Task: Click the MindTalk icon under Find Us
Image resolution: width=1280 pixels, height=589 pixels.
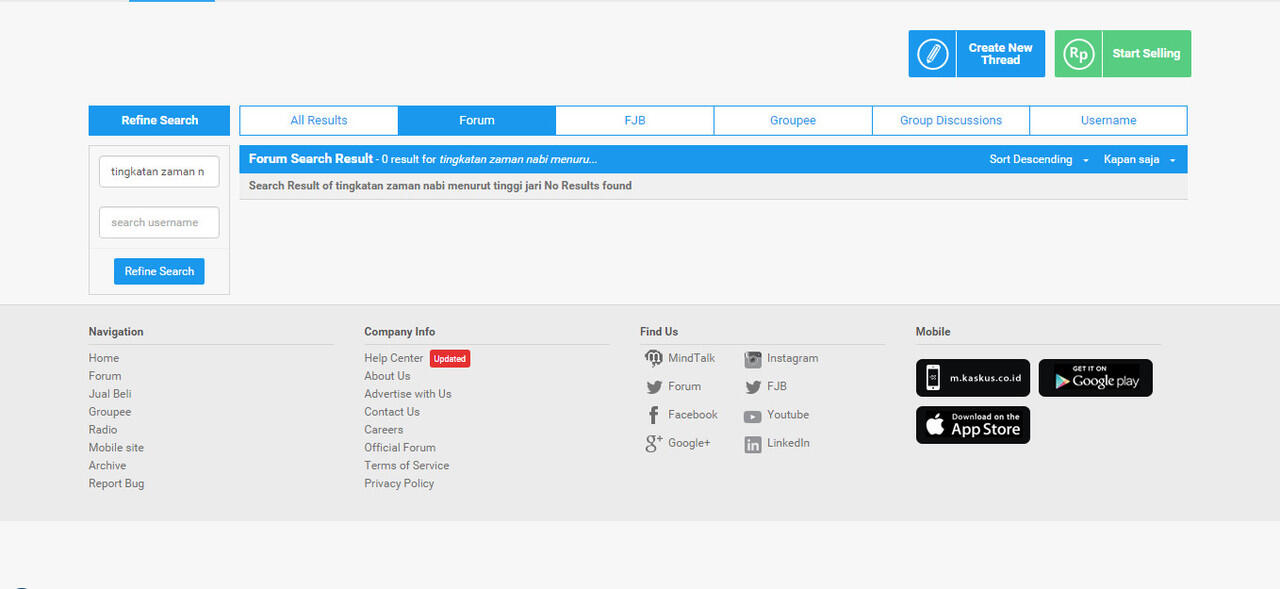Action: pos(654,358)
